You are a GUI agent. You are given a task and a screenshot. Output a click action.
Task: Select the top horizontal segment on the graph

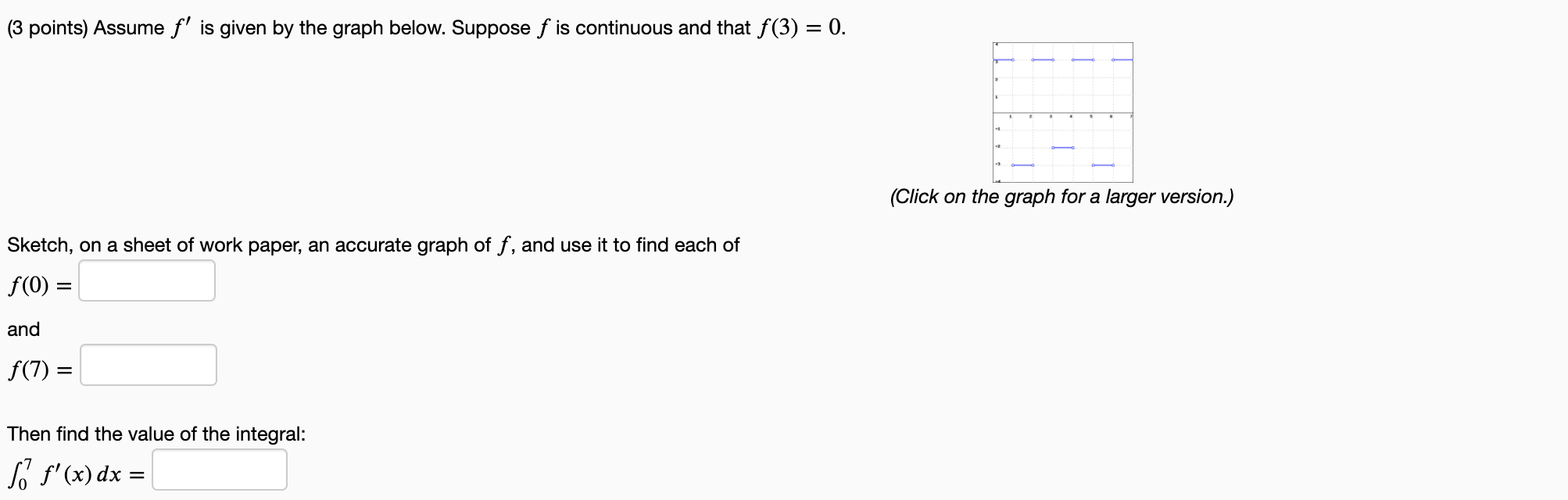click(1004, 59)
